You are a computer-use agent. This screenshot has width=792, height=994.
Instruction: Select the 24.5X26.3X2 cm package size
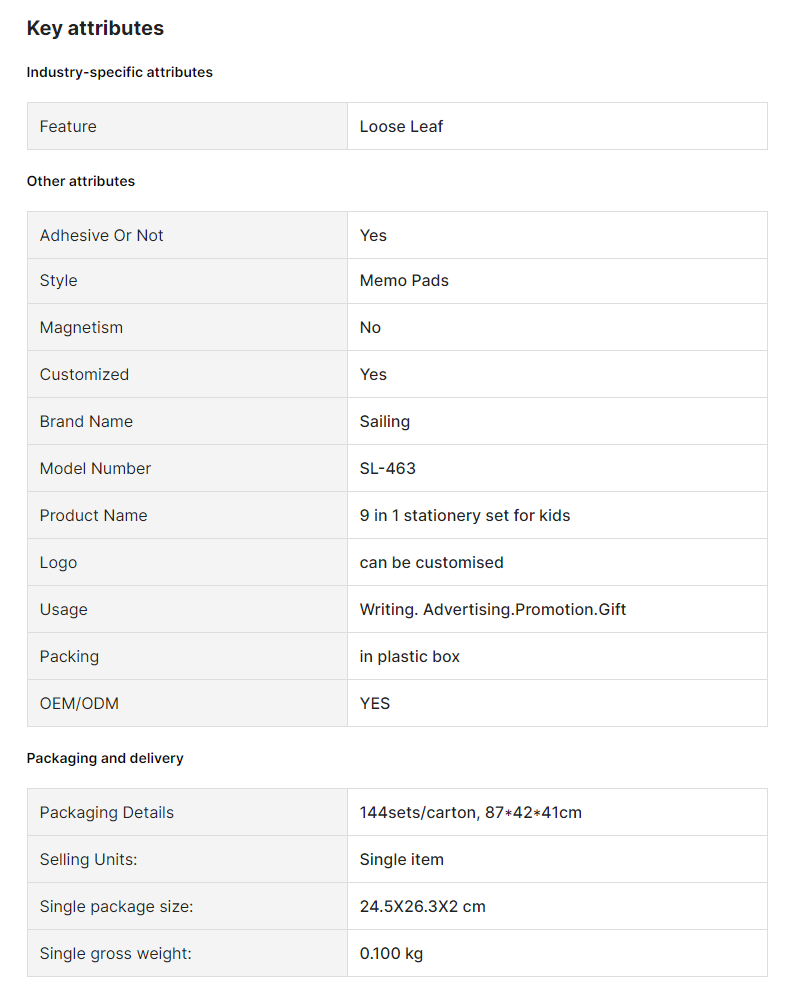pos(422,907)
